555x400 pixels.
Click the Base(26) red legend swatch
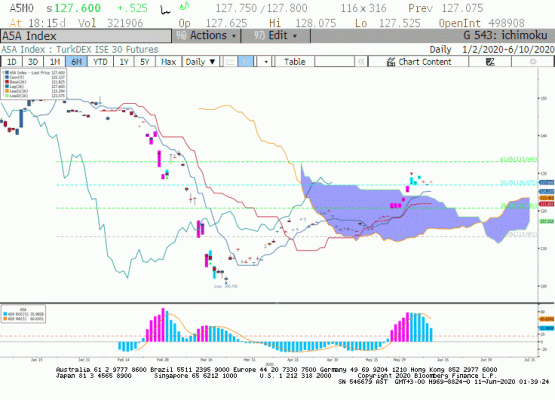[7, 82]
